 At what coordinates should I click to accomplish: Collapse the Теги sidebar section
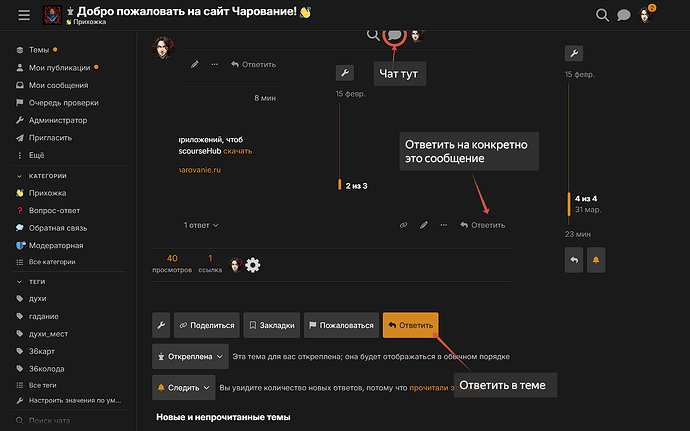pos(29,282)
